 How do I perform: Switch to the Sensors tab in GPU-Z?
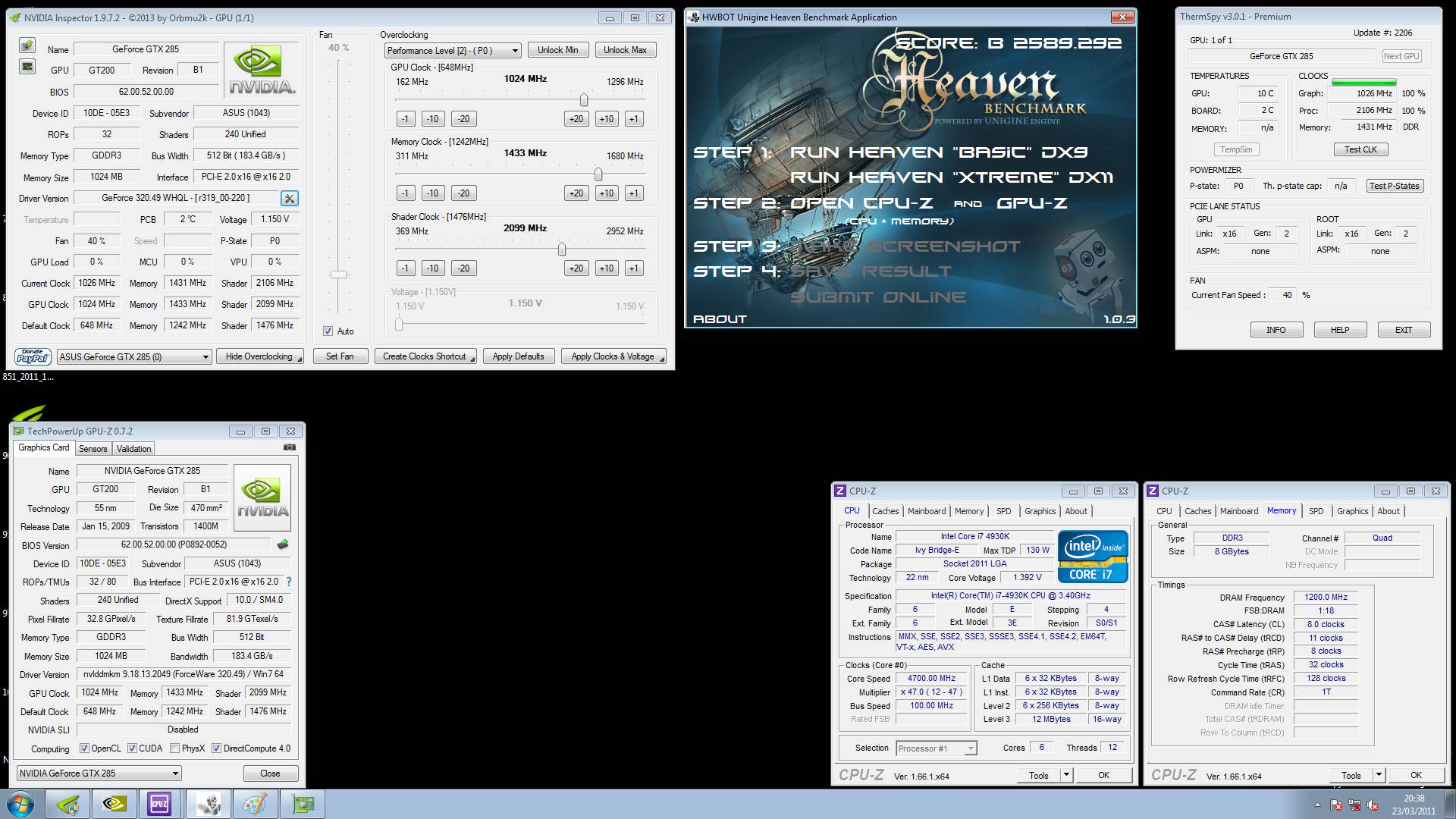pyautogui.click(x=93, y=449)
